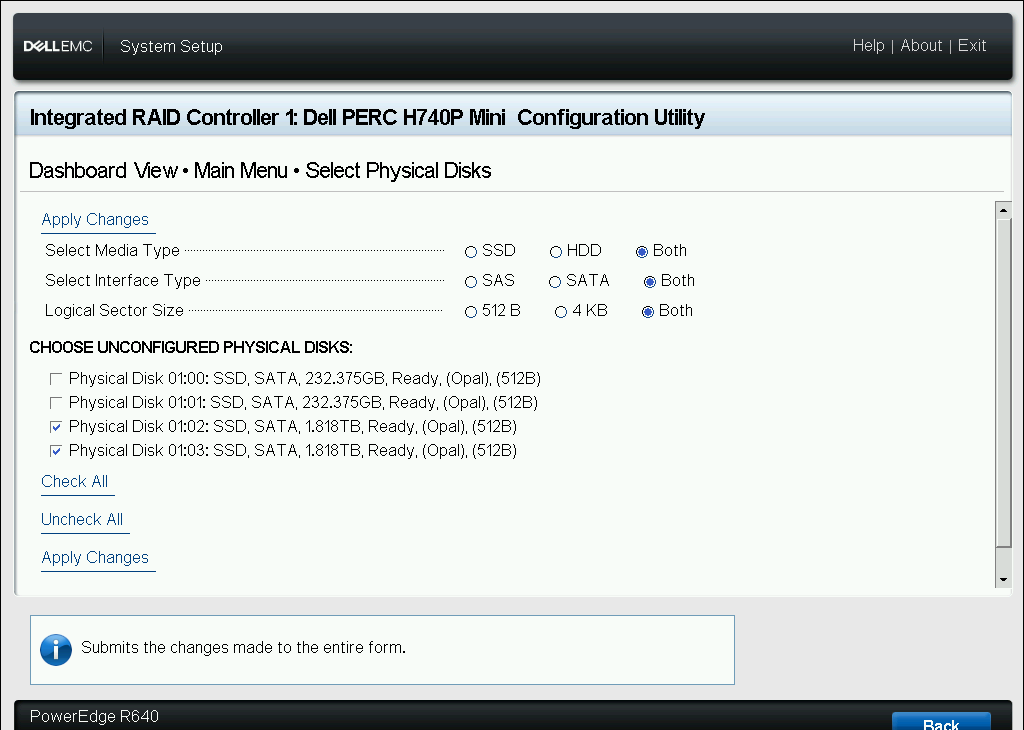Click the scrollbar down arrow
Image resolution: width=1024 pixels, height=730 pixels.
click(x=1003, y=577)
